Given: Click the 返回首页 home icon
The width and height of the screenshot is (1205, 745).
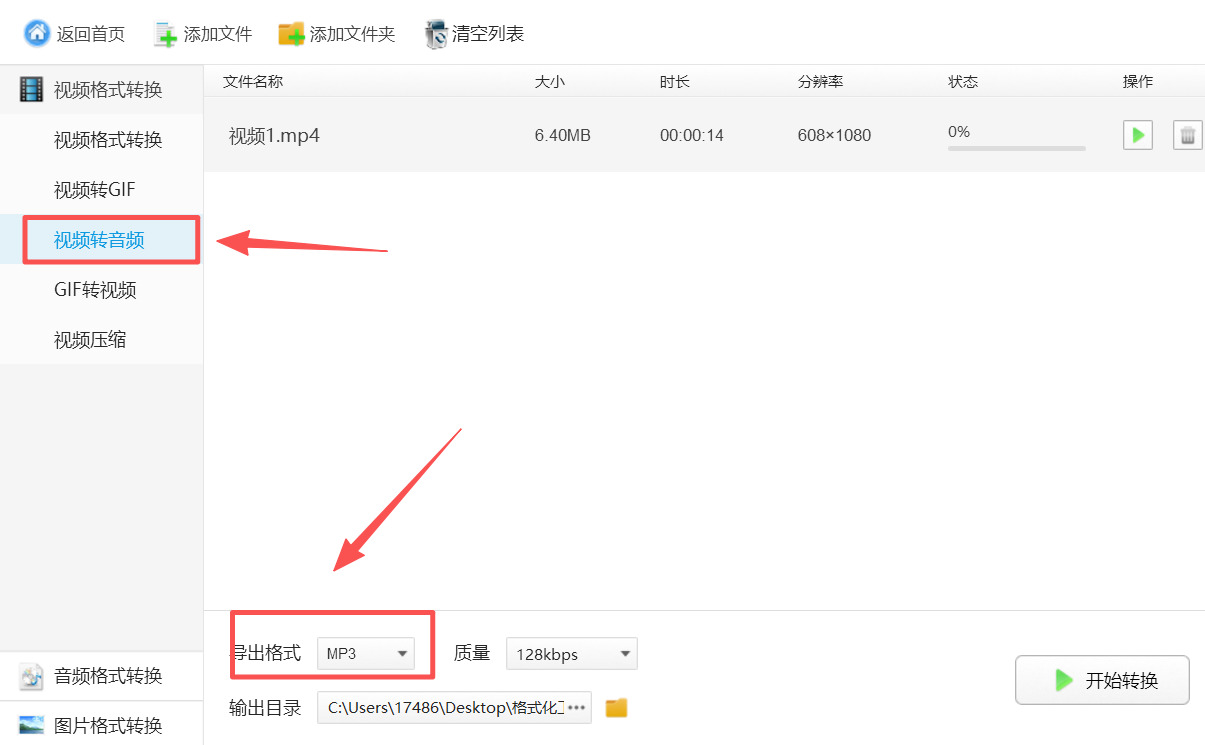Looking at the screenshot, I should tap(37, 33).
